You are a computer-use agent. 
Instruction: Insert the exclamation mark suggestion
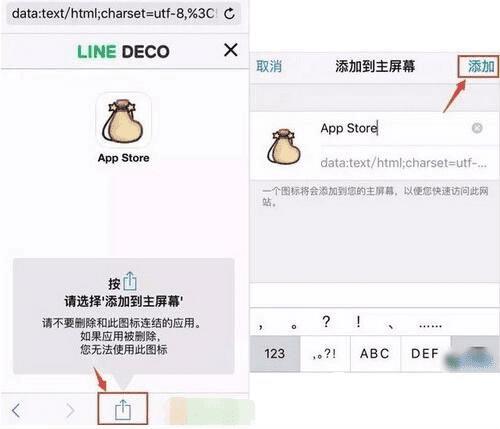[x=358, y=322]
